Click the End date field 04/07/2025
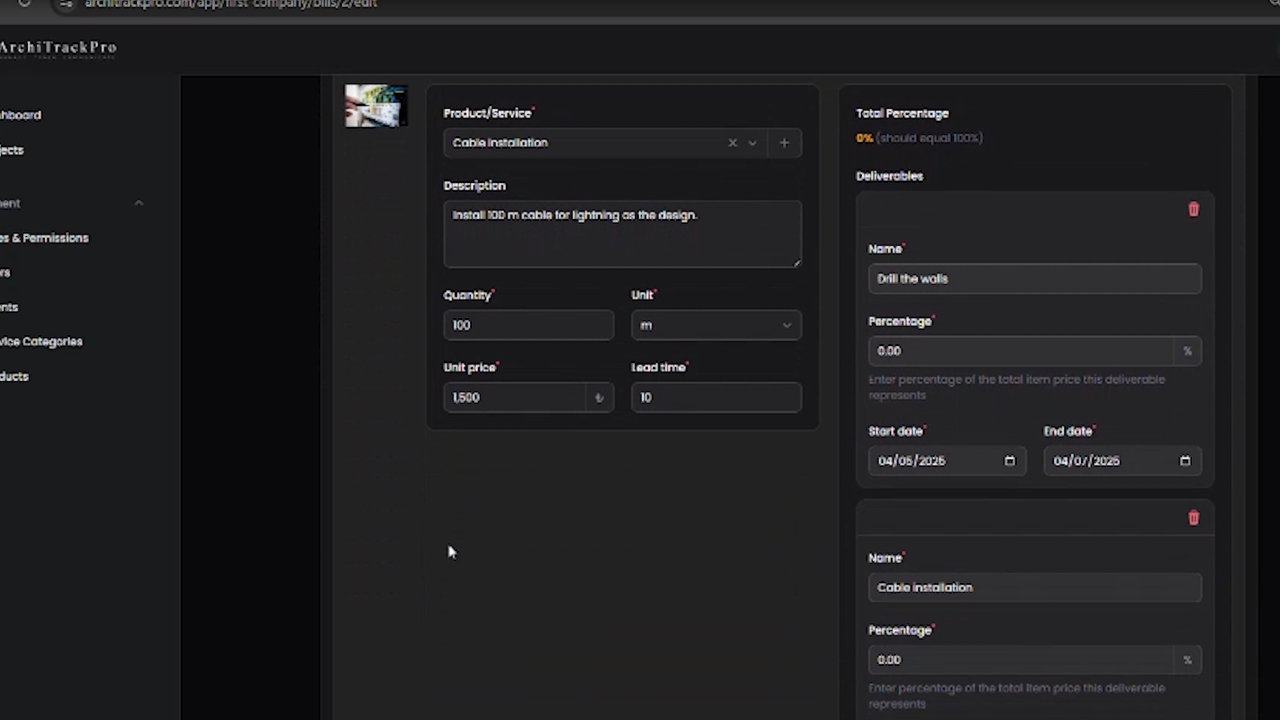 [1122, 461]
